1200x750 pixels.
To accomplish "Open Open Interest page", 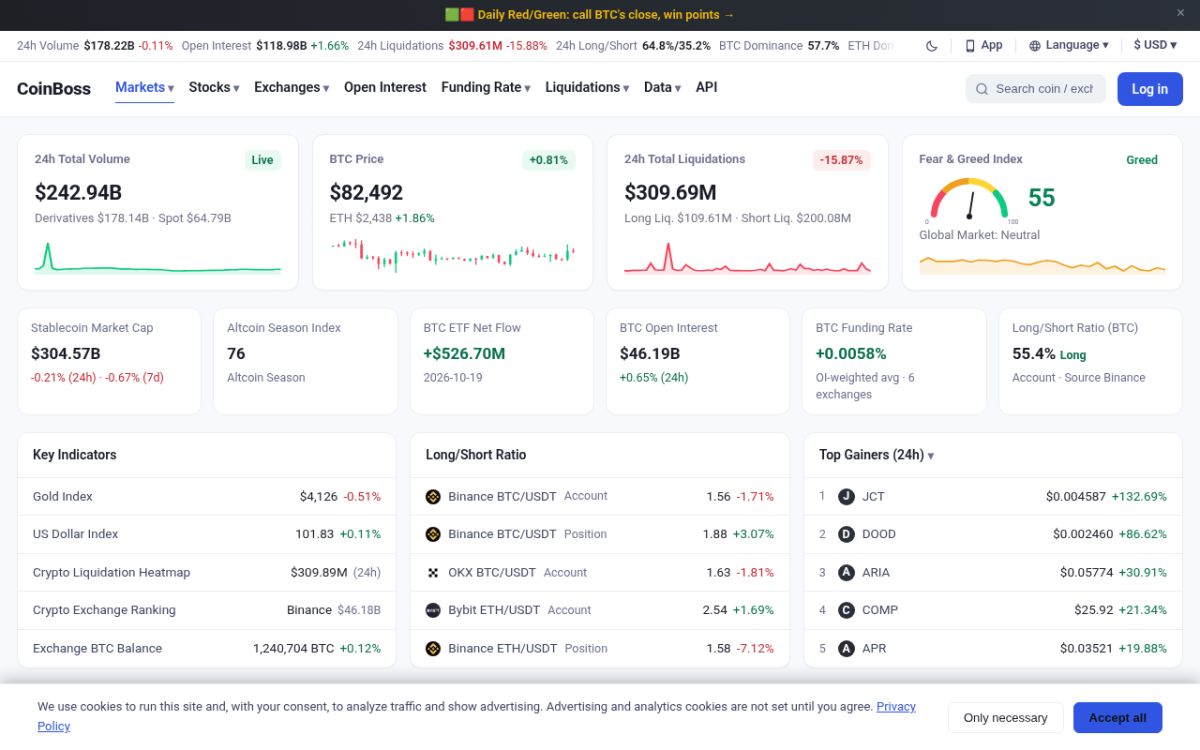I will tap(385, 88).
